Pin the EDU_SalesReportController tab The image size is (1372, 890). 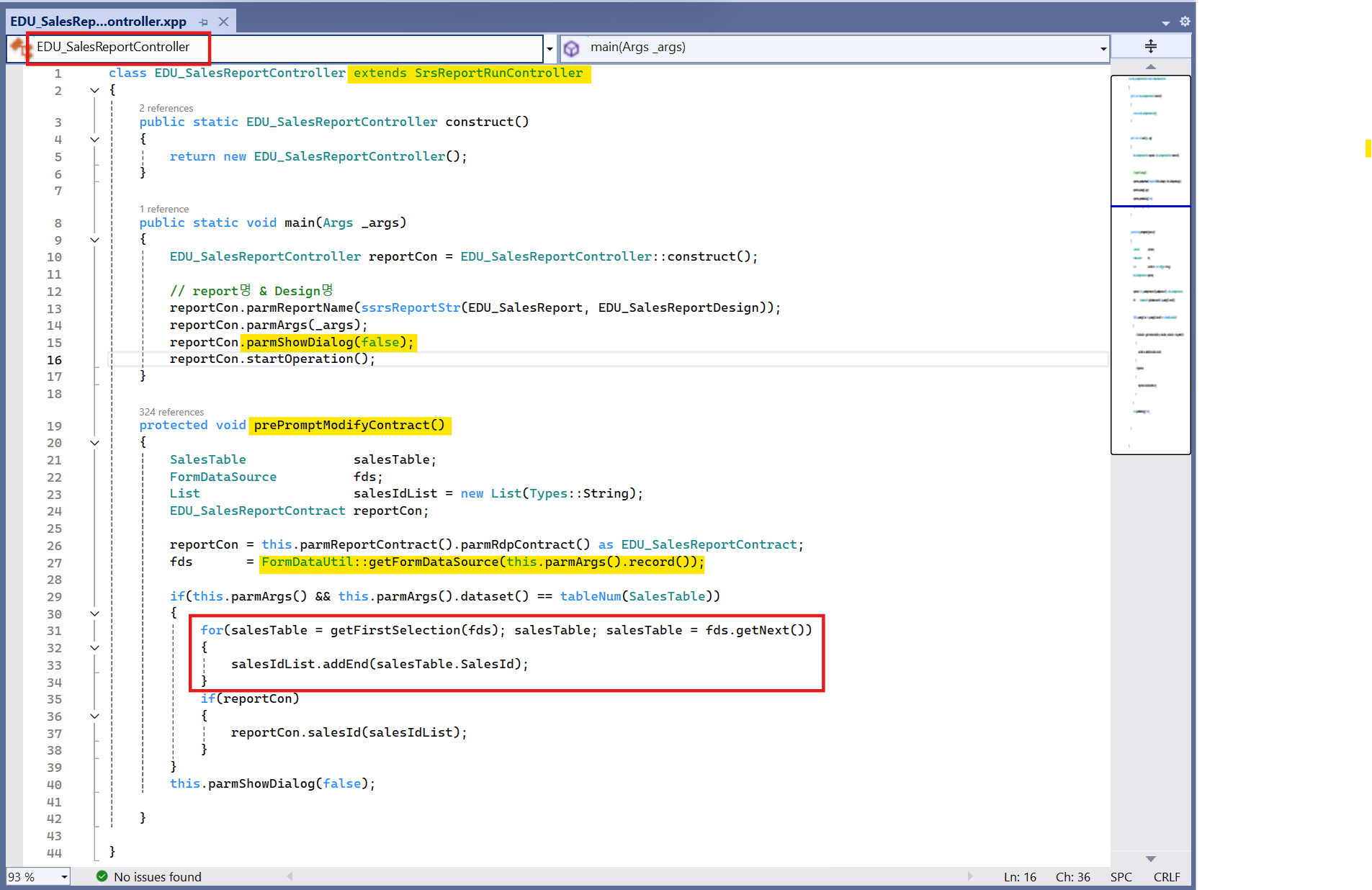[x=204, y=22]
